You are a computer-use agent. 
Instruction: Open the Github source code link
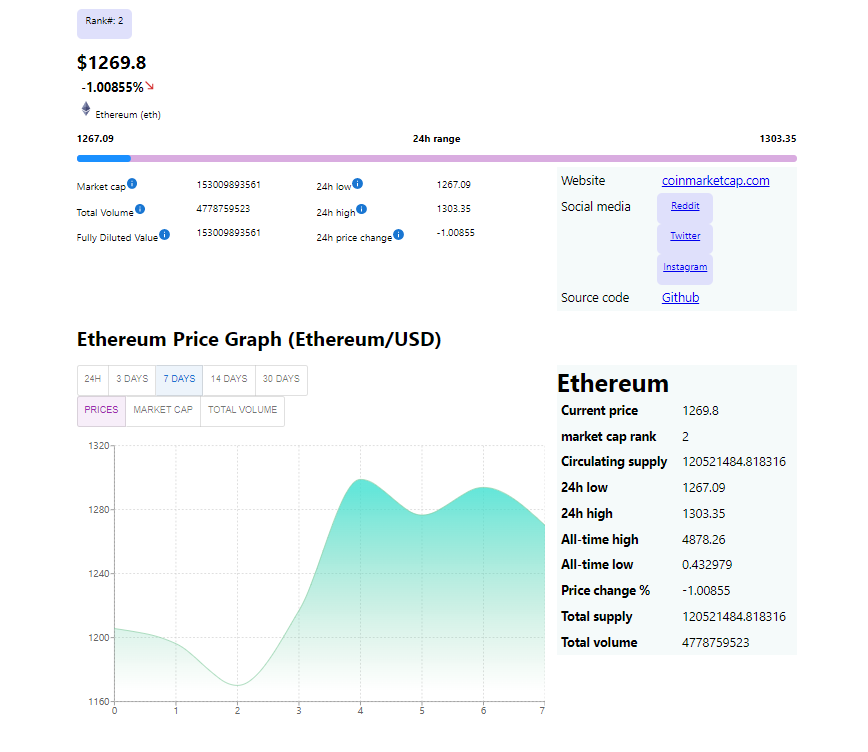tap(680, 297)
